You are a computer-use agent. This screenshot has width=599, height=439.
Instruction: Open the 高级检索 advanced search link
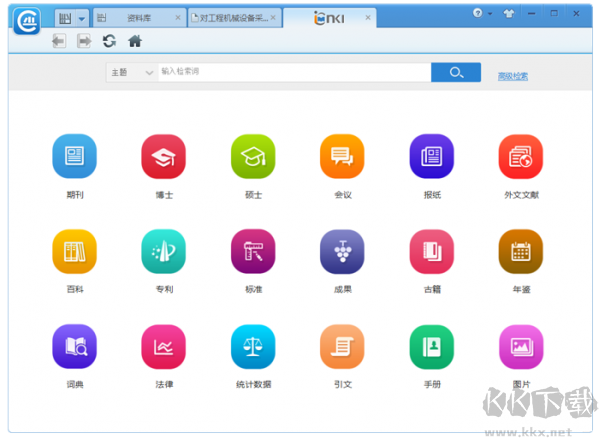pyautogui.click(x=513, y=76)
